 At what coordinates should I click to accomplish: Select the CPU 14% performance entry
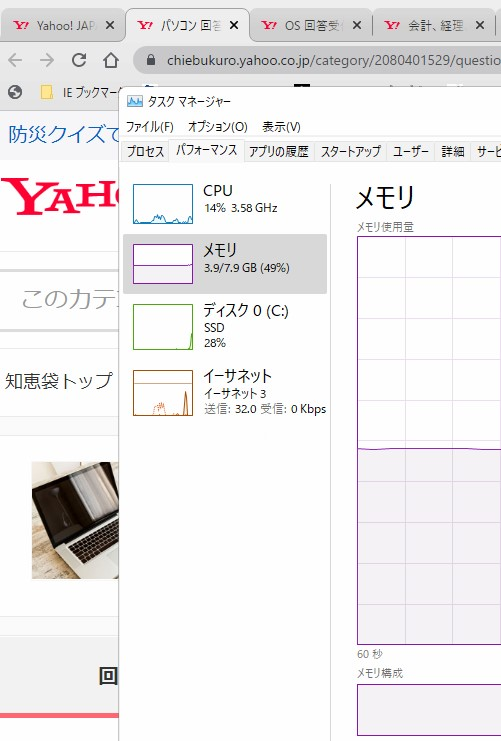pyautogui.click(x=225, y=204)
